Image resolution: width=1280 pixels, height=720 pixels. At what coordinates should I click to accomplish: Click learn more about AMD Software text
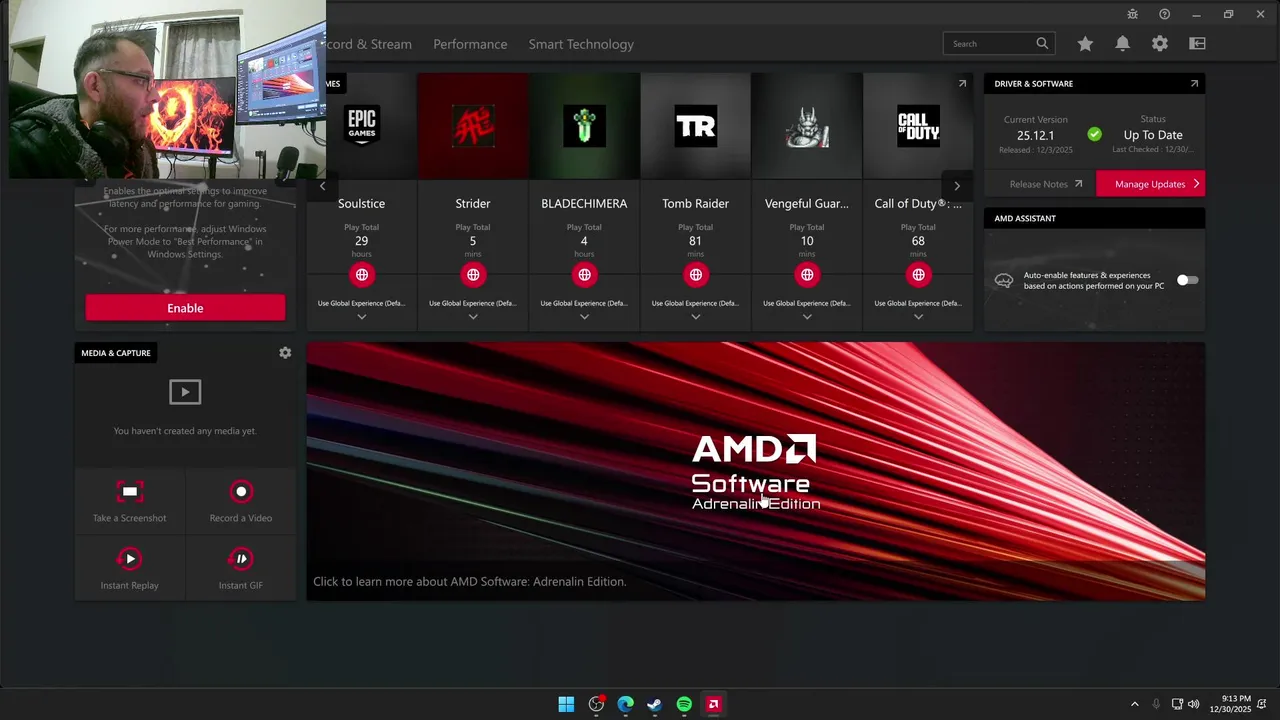pos(469,581)
